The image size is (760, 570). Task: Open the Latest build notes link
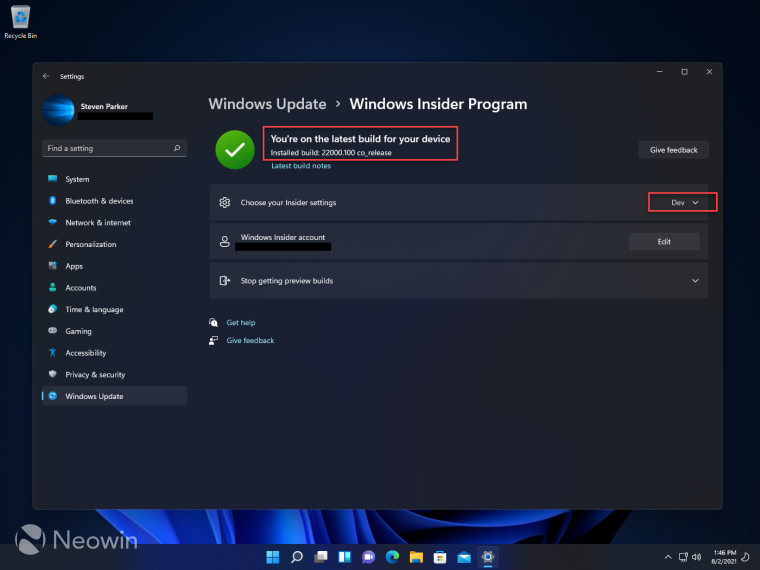click(301, 166)
